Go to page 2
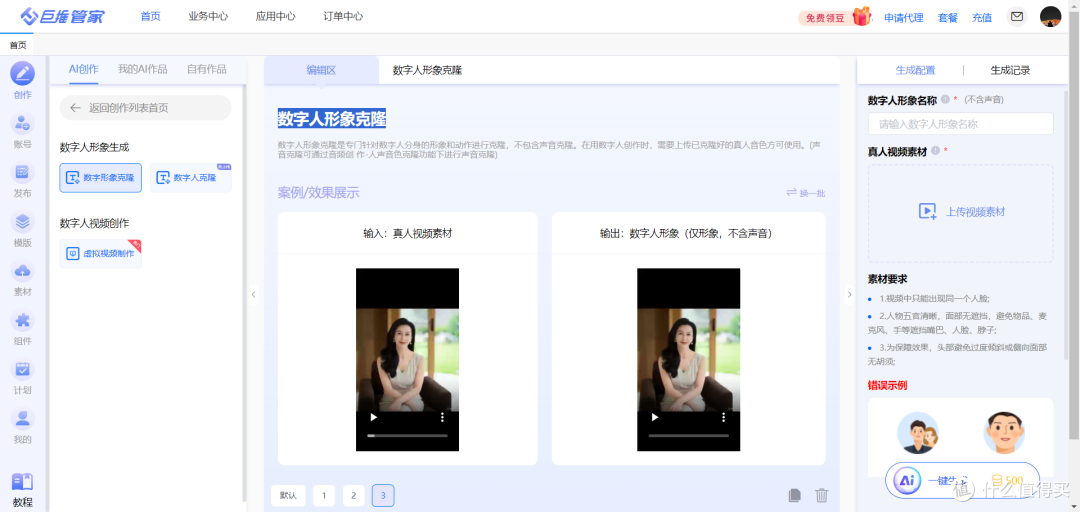 (x=353, y=495)
